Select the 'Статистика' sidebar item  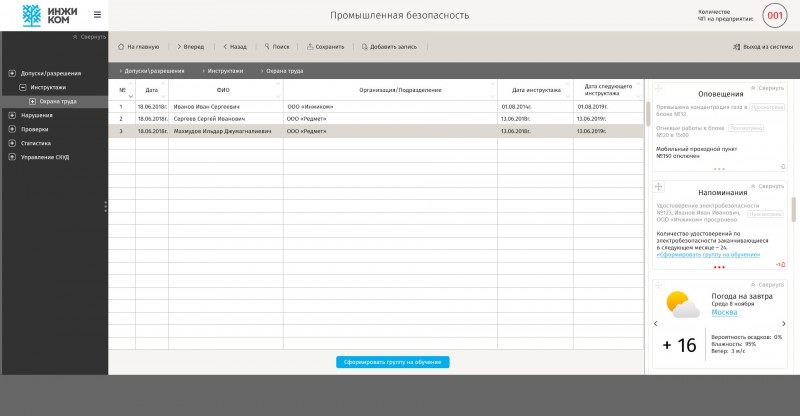coord(36,143)
